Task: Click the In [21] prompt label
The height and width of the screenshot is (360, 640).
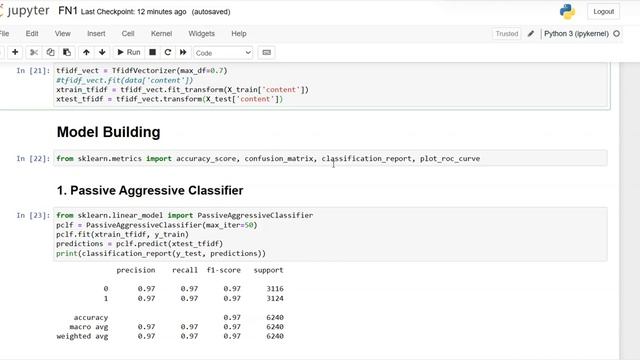Action: [33, 71]
